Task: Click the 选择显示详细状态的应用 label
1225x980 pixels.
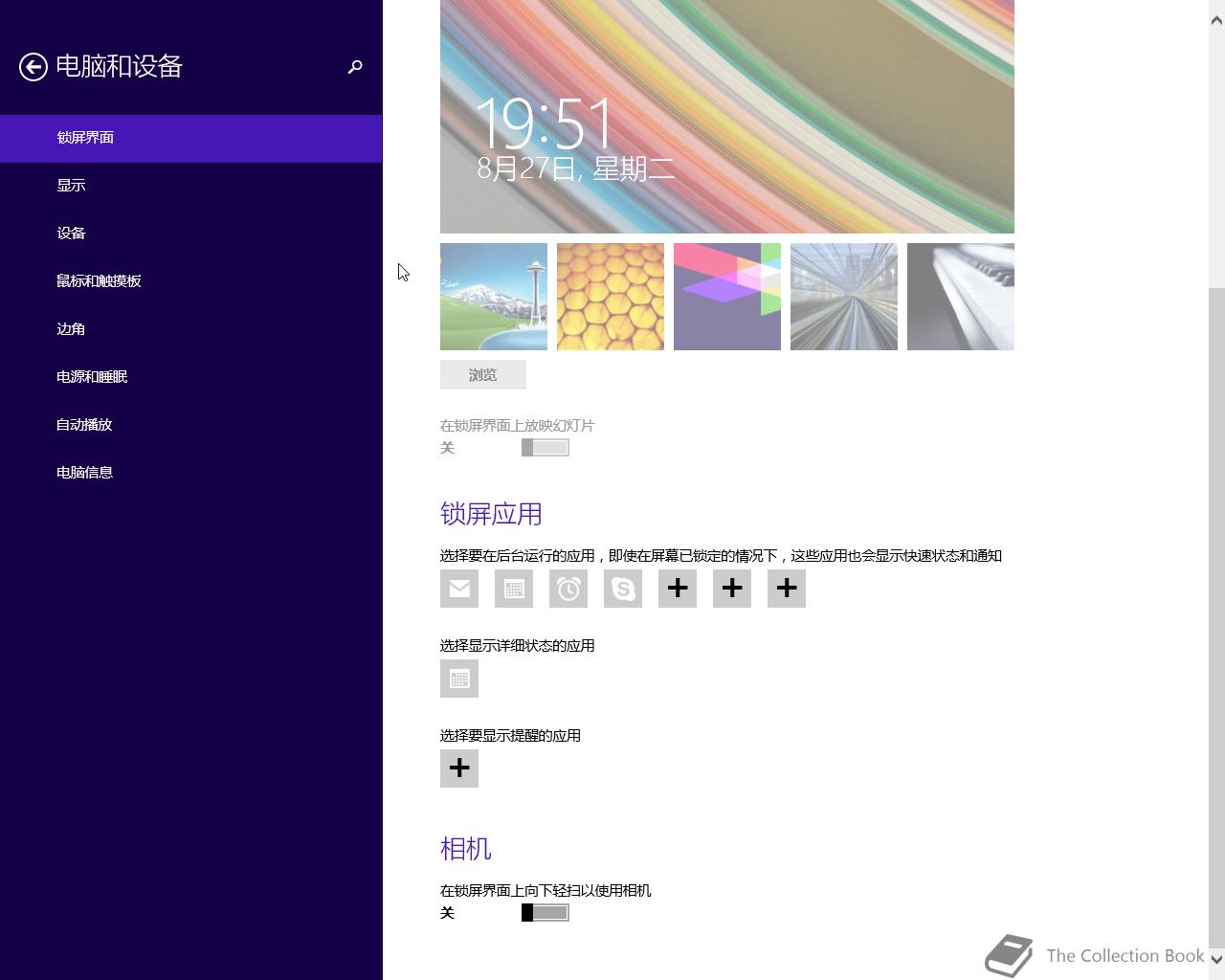Action: pyautogui.click(x=518, y=646)
